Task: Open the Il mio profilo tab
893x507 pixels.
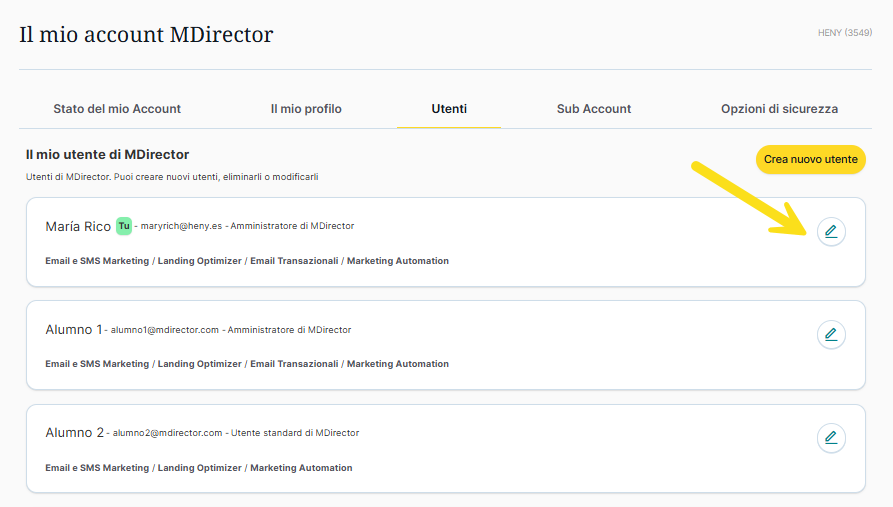Action: pos(306,109)
